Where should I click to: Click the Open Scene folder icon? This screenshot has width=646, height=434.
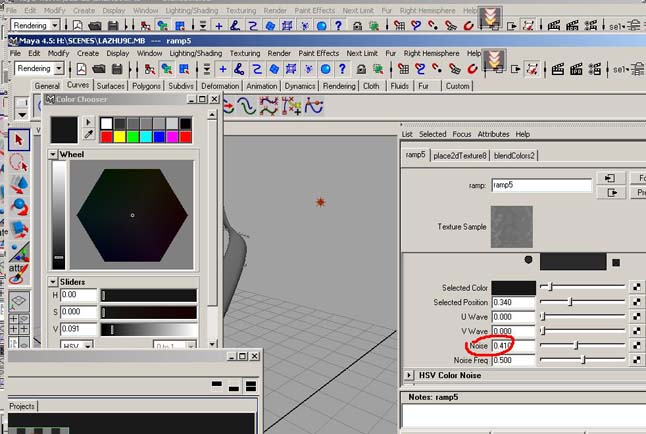tap(99, 69)
